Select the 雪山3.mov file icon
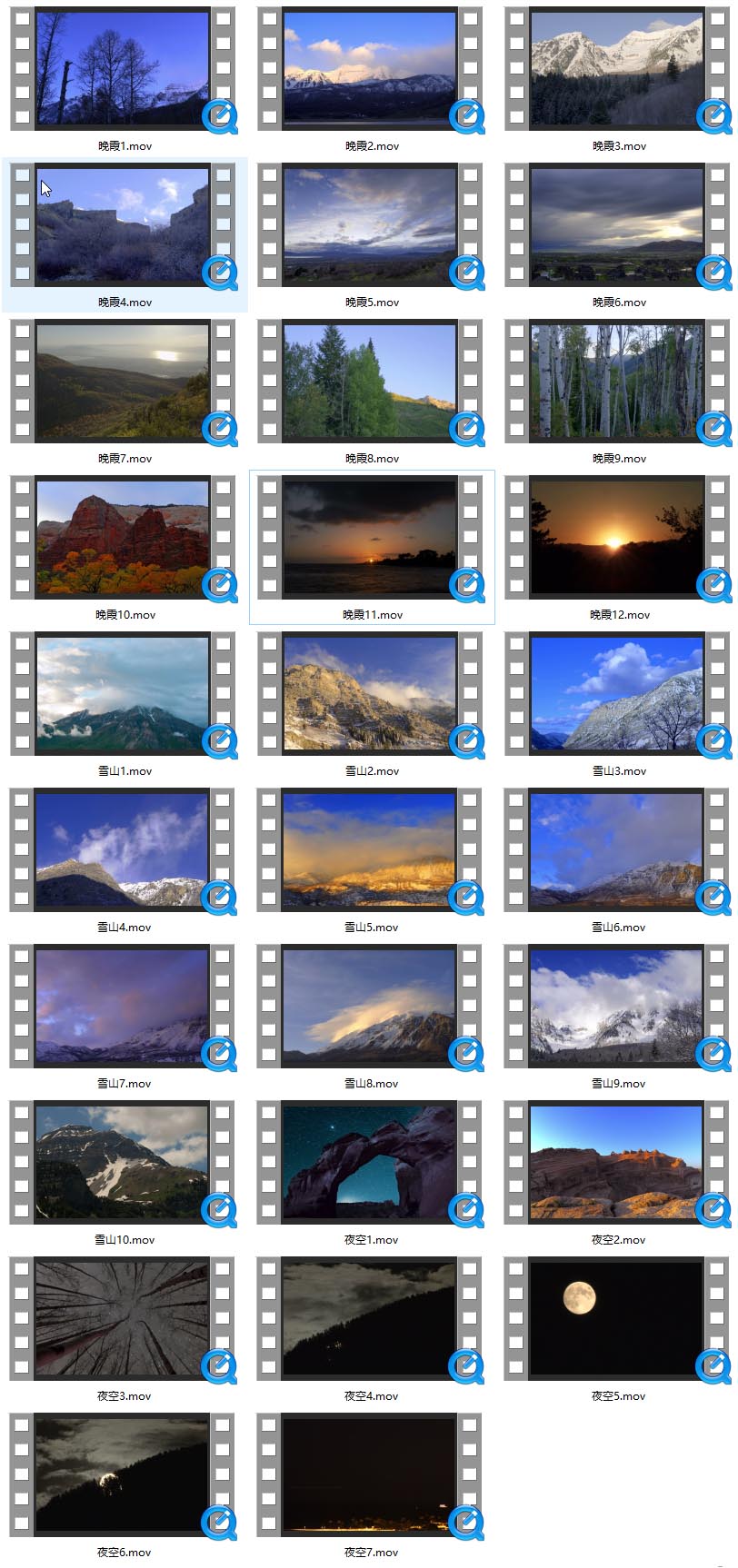Screen dimensions: 738x1568 [x=617, y=694]
